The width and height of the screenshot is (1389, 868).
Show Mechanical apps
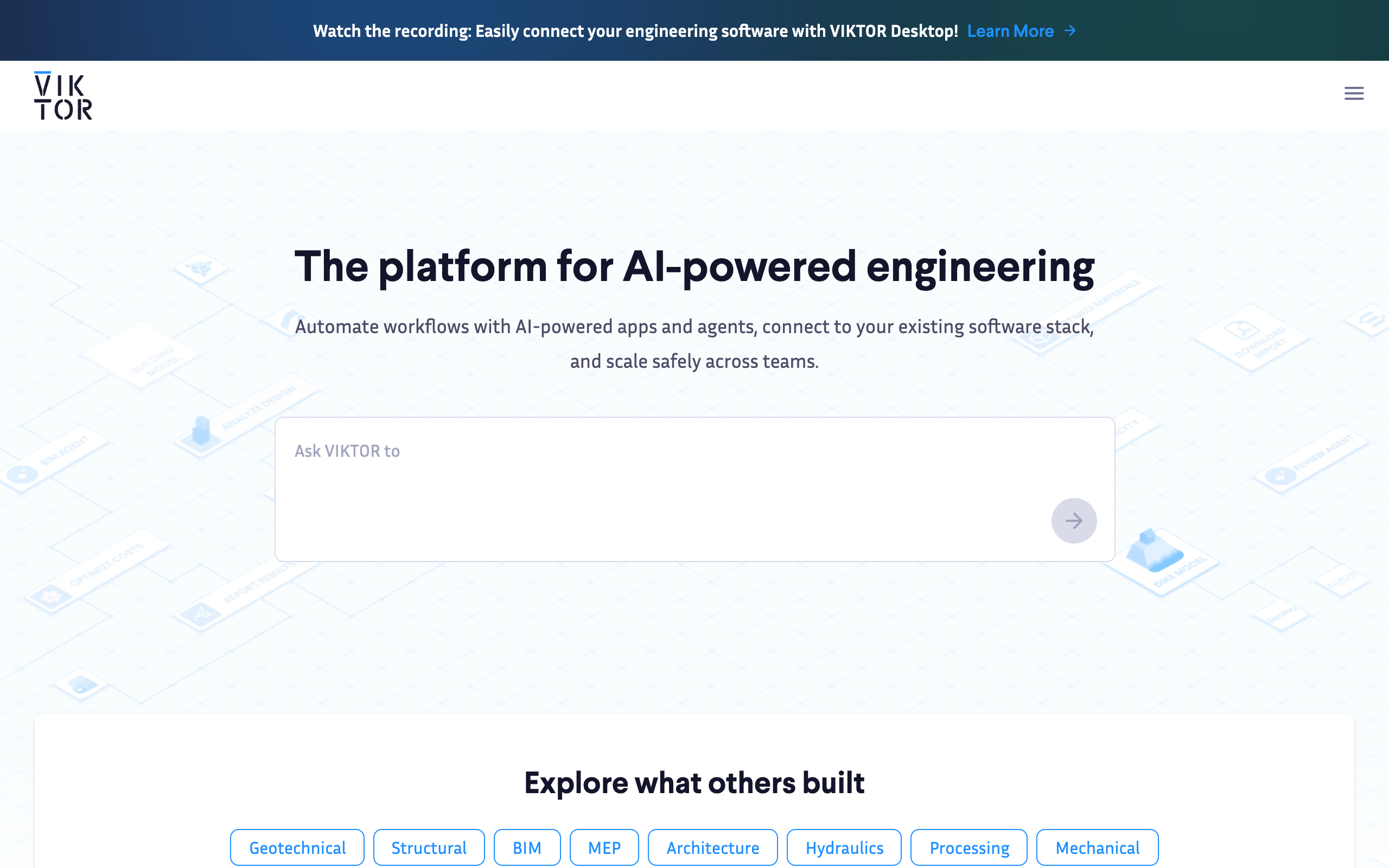click(1098, 847)
